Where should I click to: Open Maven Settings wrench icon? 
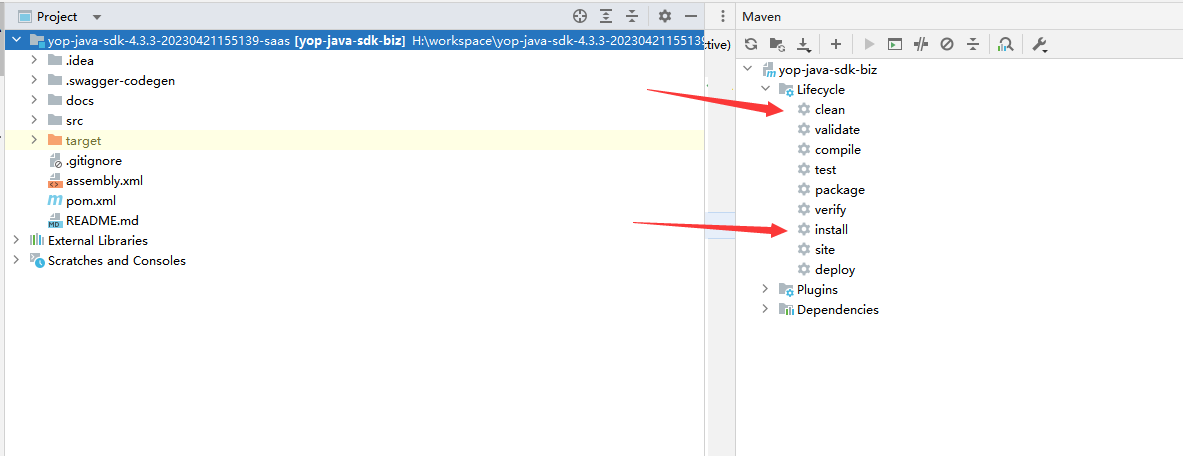click(1039, 44)
